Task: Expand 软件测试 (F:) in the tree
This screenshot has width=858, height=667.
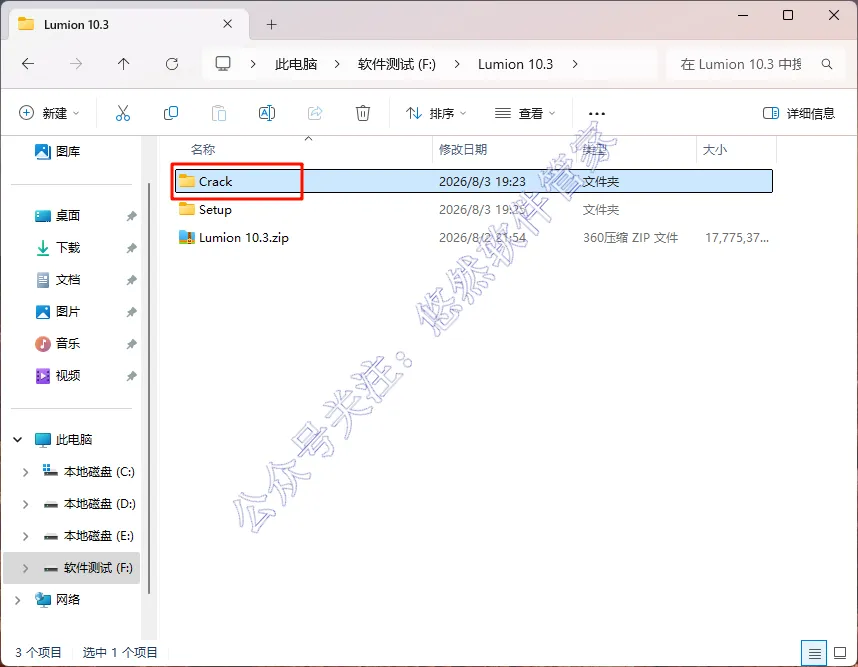Action: pyautogui.click(x=25, y=568)
